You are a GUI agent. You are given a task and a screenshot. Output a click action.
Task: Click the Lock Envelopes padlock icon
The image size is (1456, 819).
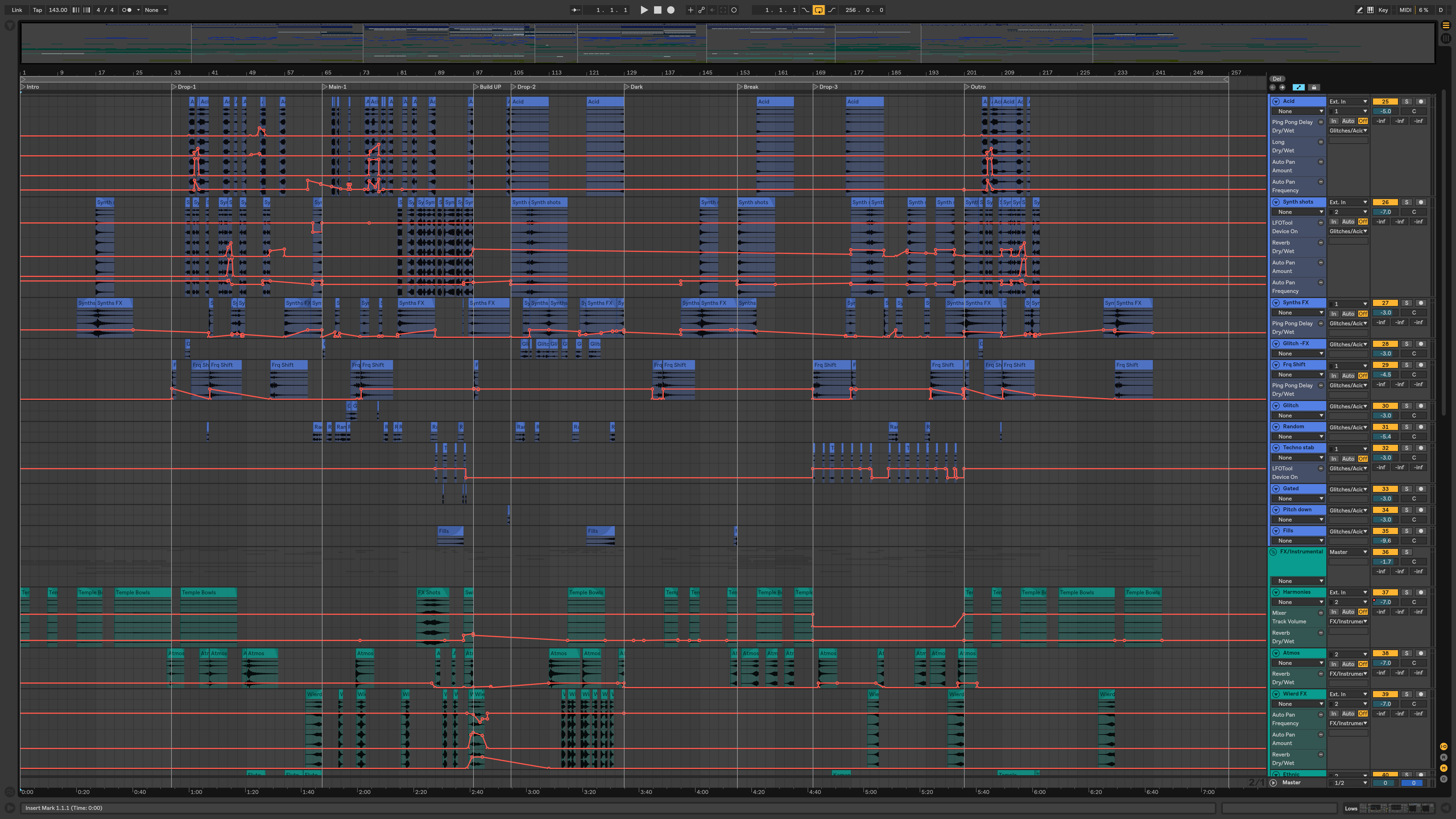[x=1314, y=87]
